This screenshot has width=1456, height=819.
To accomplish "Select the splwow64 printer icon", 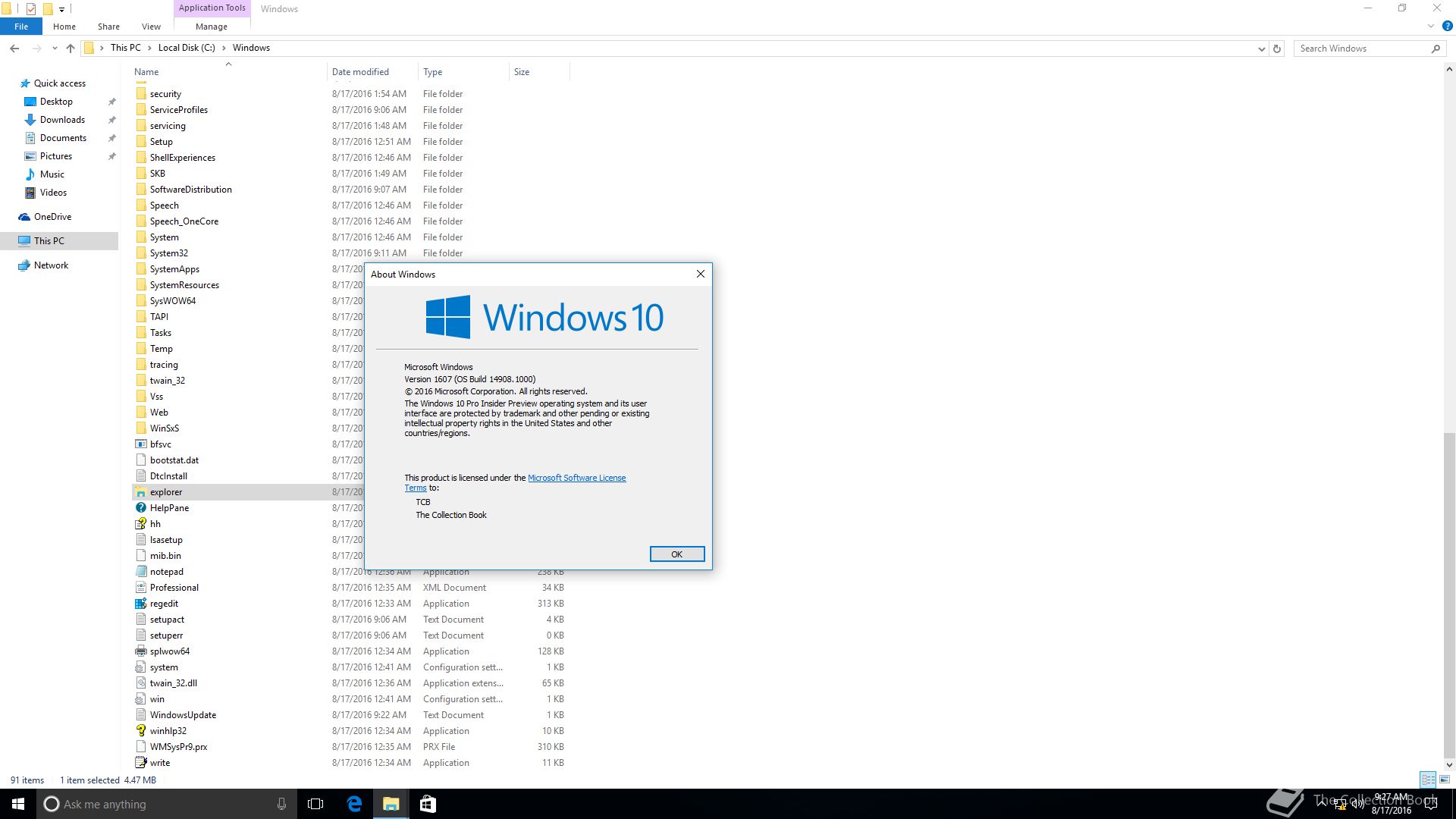I will pyautogui.click(x=141, y=651).
